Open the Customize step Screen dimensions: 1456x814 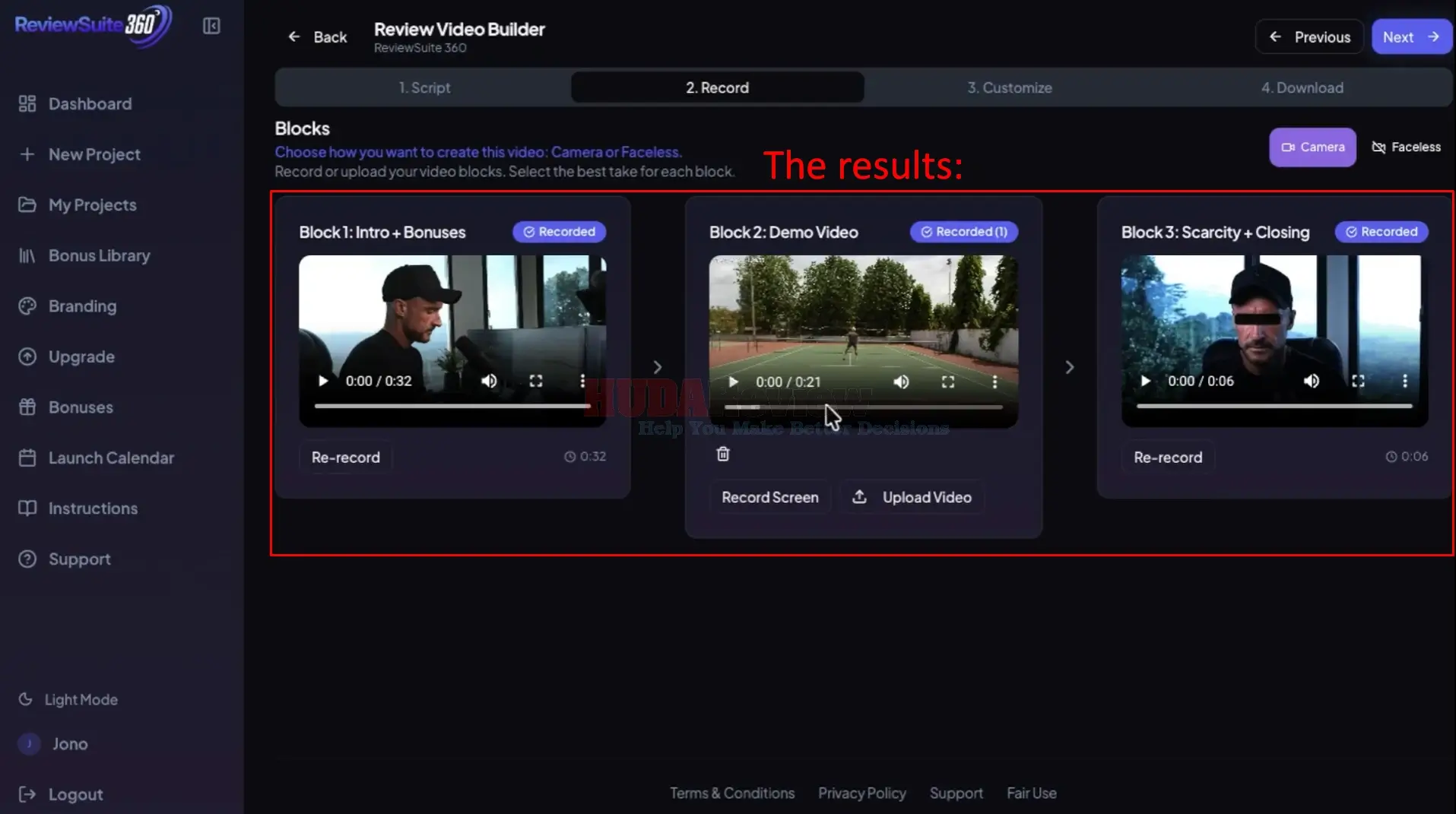1009,87
